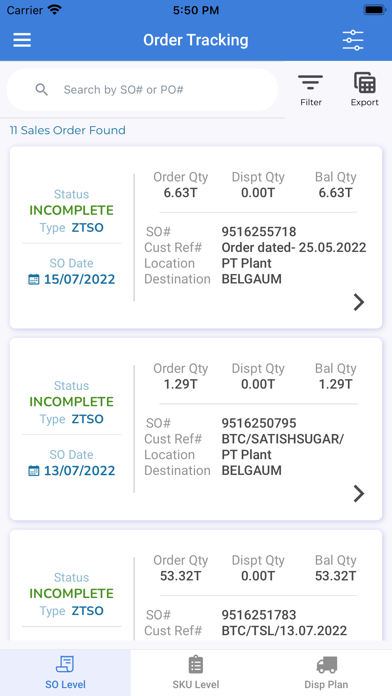
Task: Open the hamburger menu
Action: 22,40
